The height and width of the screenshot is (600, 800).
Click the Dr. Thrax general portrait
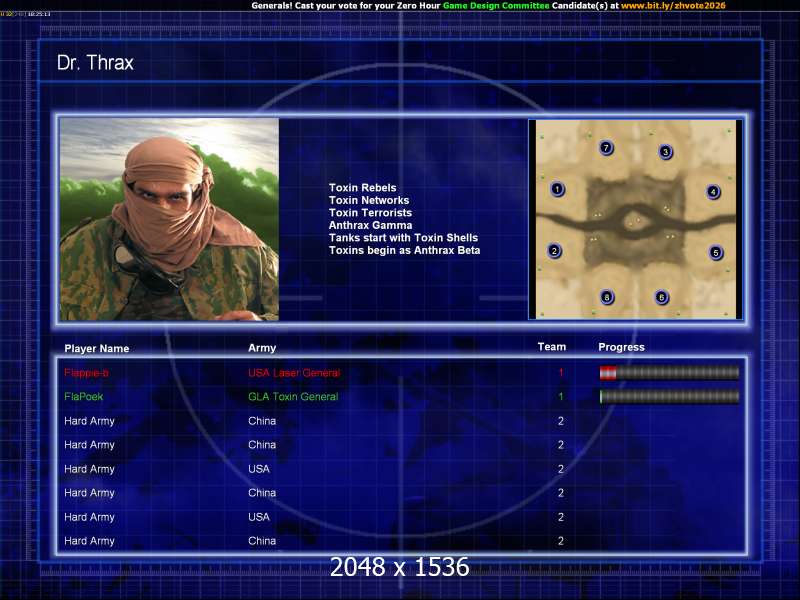(x=169, y=219)
